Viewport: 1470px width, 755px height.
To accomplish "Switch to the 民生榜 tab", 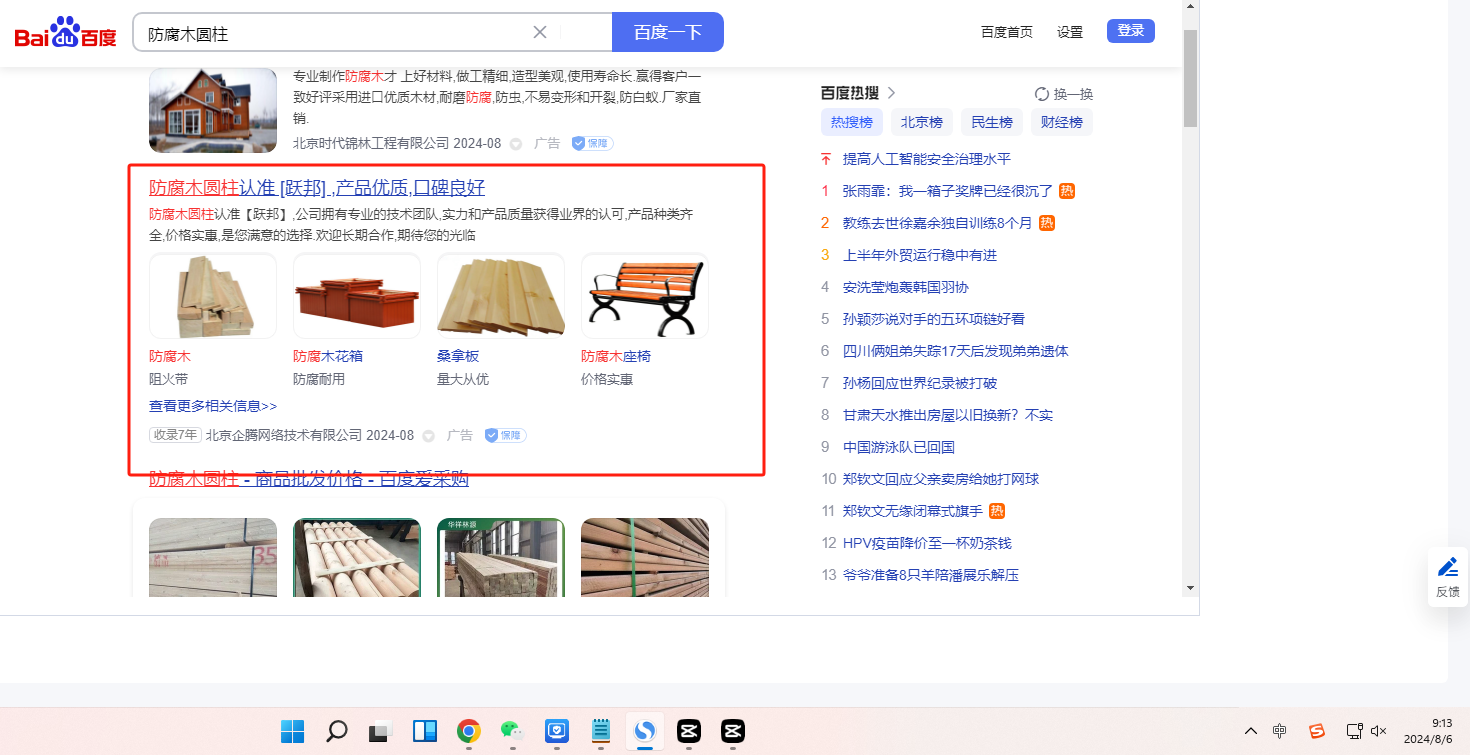I will tap(992, 122).
